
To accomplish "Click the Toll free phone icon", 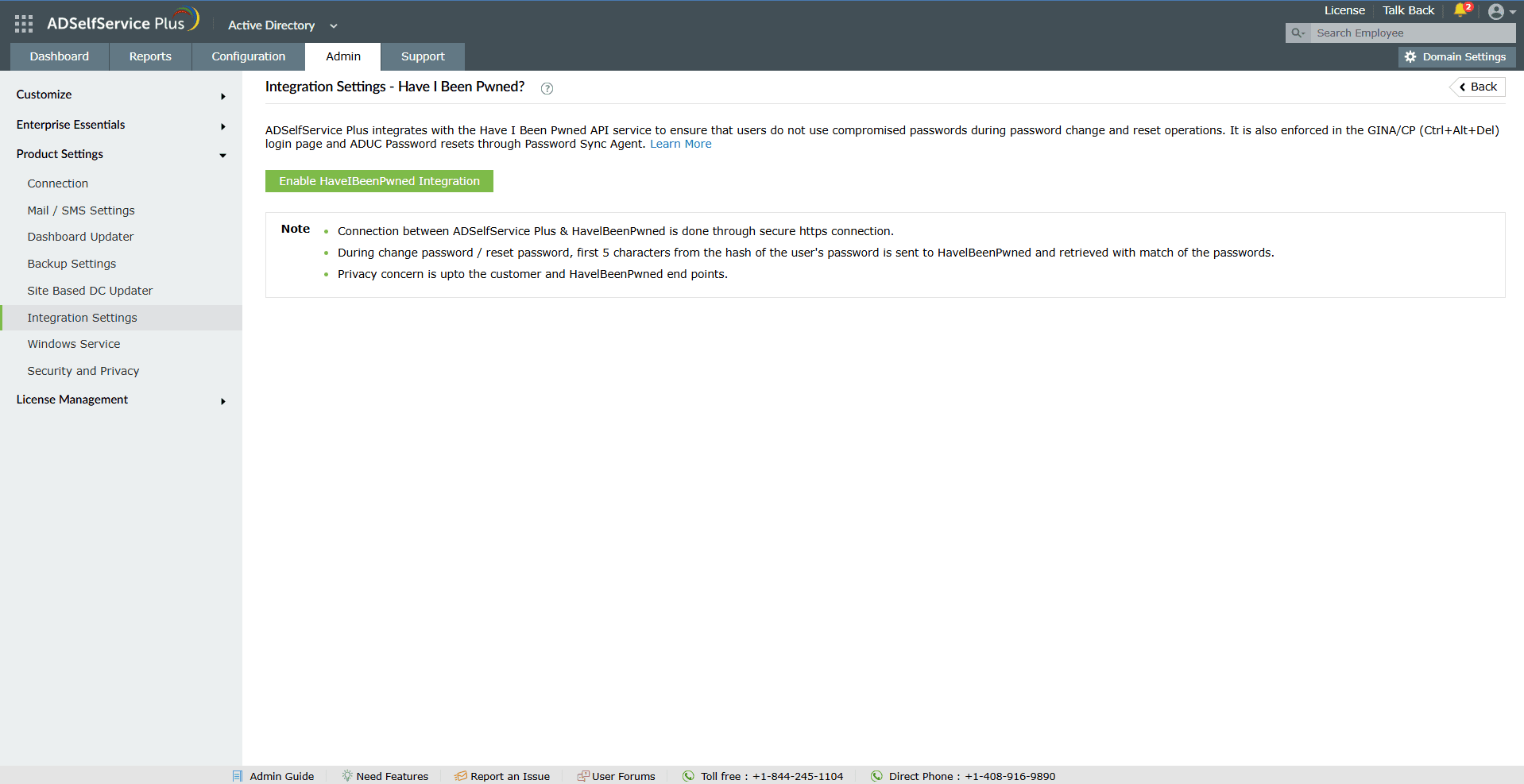I will (x=688, y=776).
